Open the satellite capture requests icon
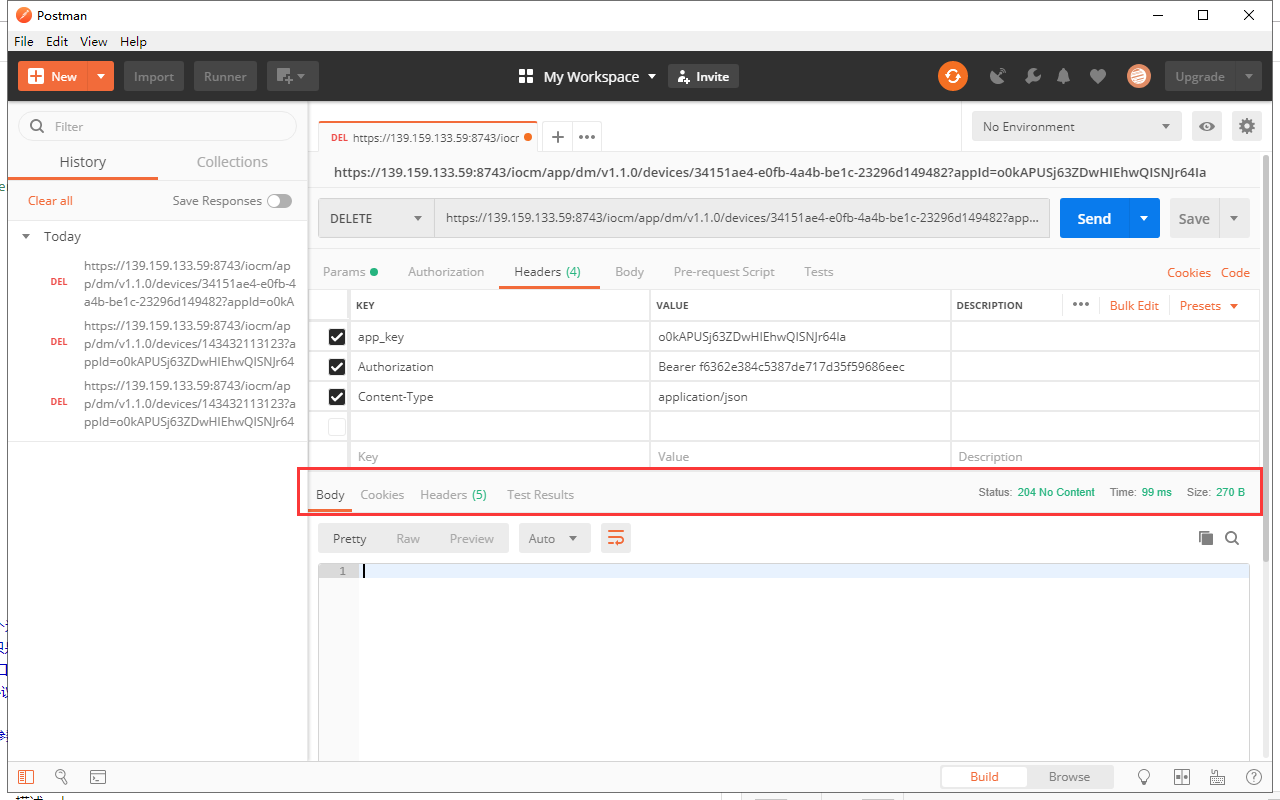This screenshot has width=1280, height=800. click(x=998, y=76)
